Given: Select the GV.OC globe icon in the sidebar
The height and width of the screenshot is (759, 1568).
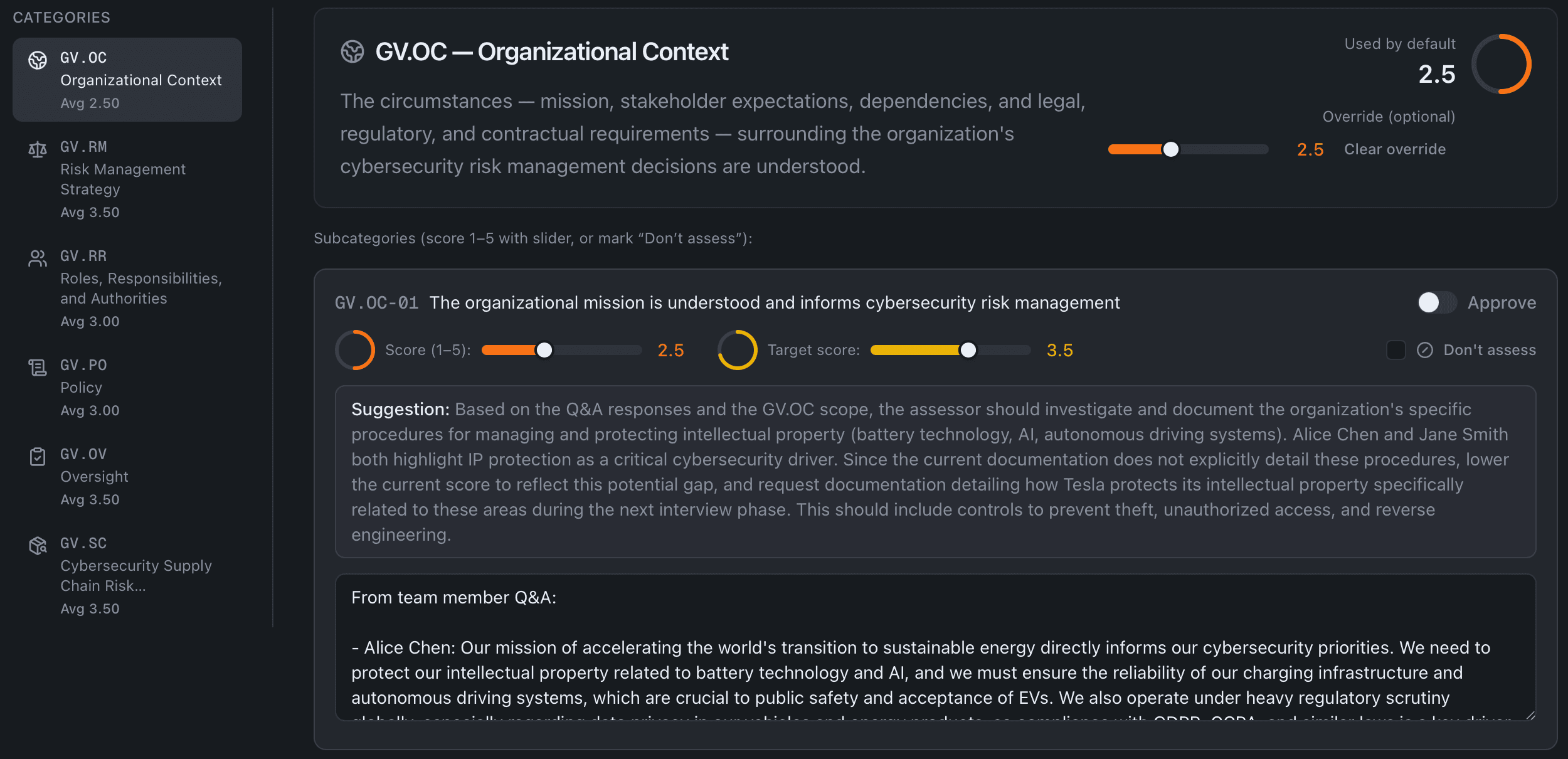Looking at the screenshot, I should (38, 61).
